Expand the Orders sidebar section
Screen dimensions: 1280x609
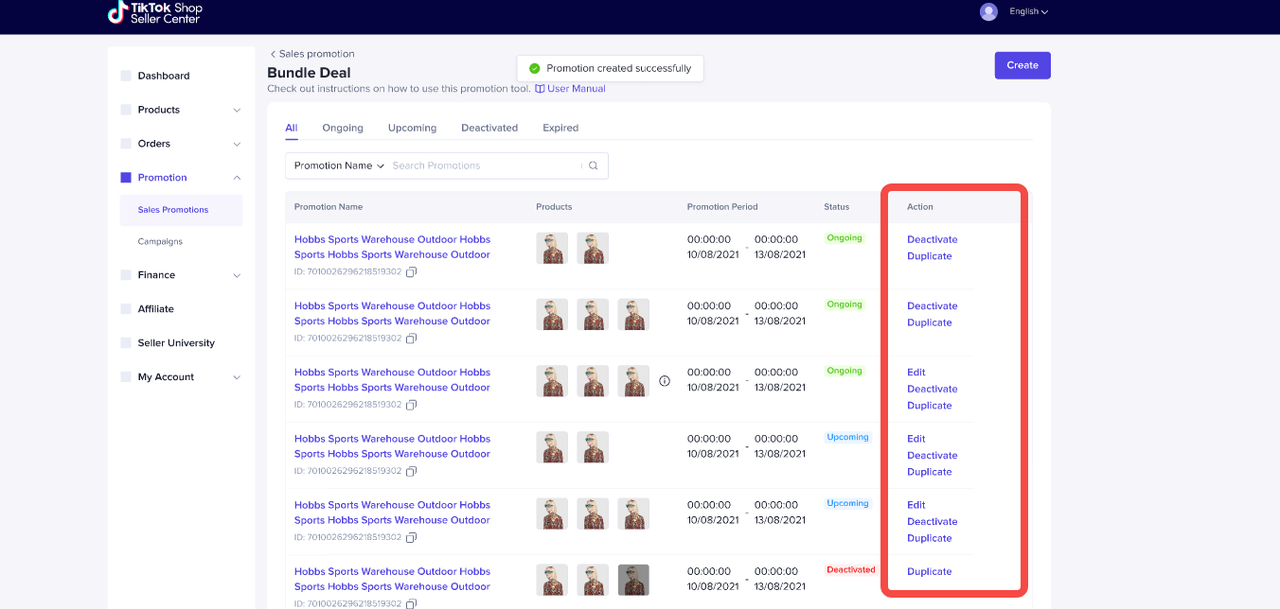pyautogui.click(x=237, y=144)
